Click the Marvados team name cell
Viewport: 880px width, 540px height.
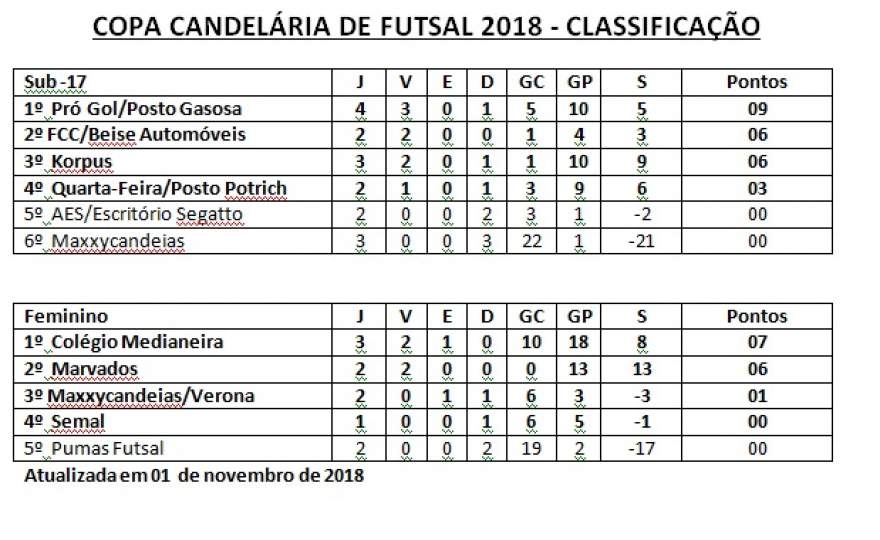coord(173,369)
